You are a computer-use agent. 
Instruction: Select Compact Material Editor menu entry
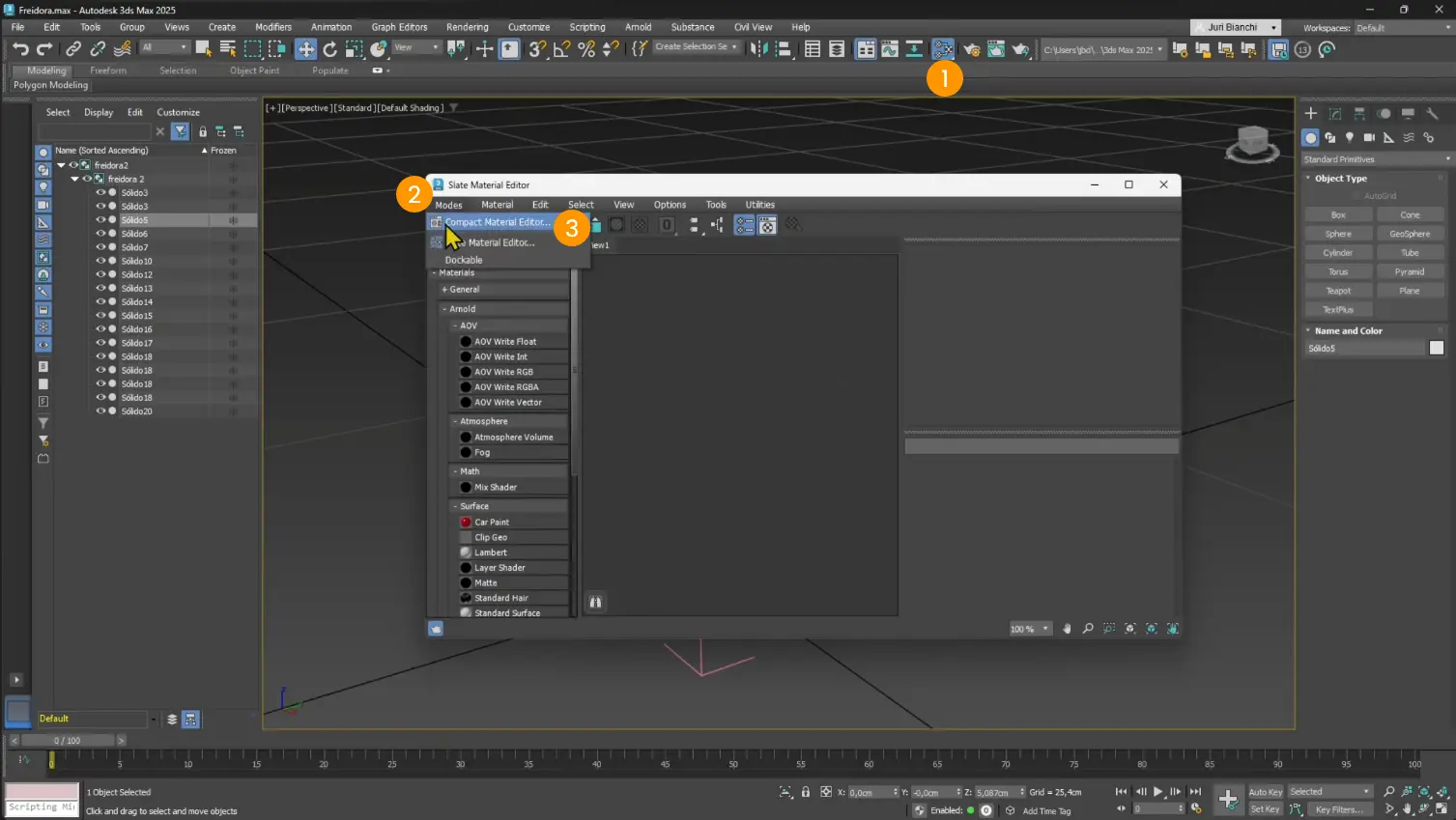498,222
